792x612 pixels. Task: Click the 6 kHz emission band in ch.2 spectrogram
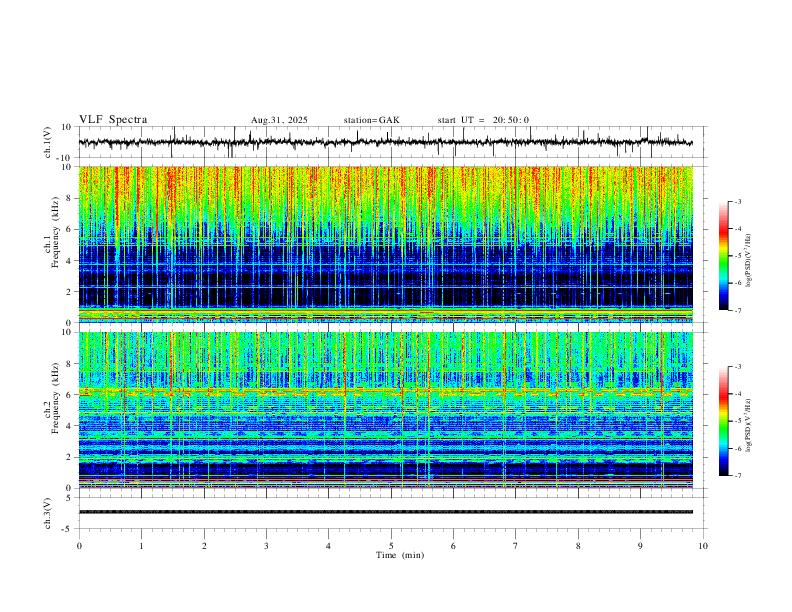point(385,392)
